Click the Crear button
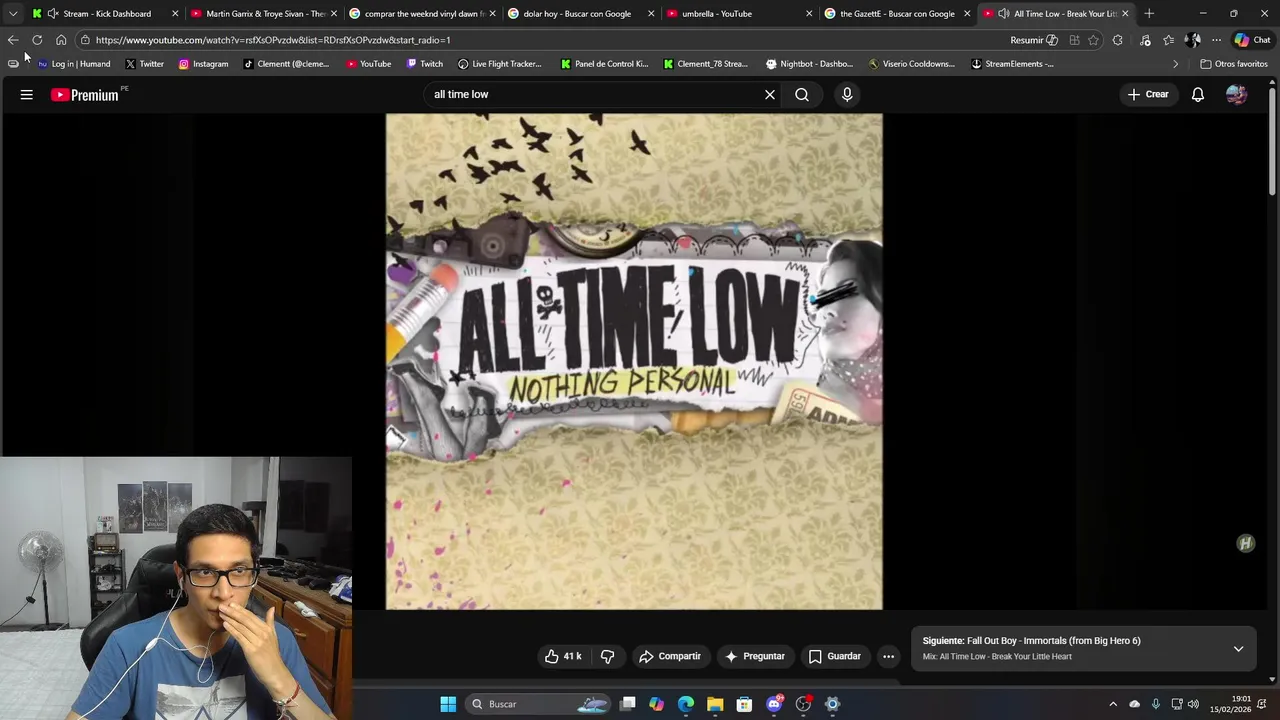Image resolution: width=1280 pixels, height=720 pixels. tap(1148, 95)
